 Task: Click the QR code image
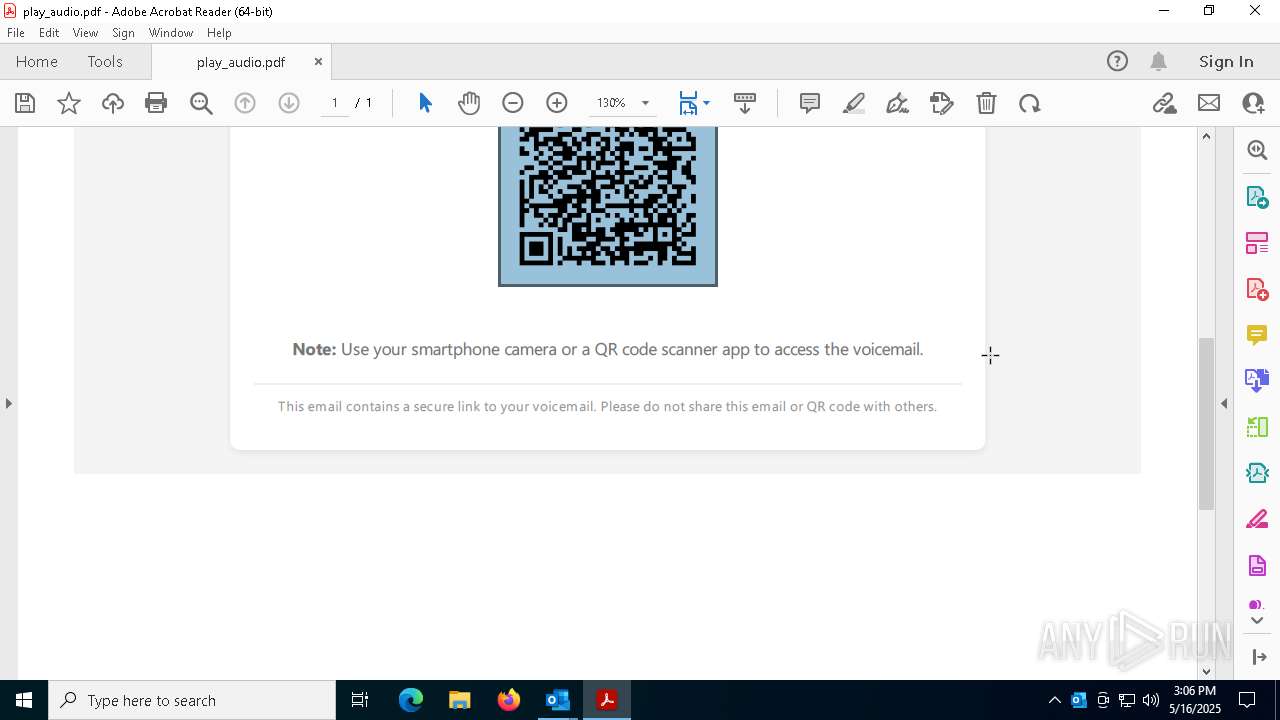608,205
